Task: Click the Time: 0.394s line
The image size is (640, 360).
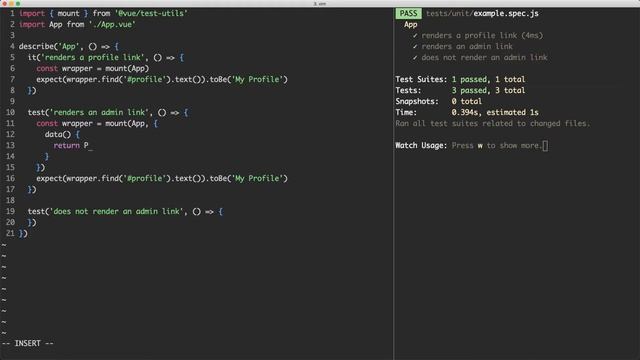Action: tap(467, 113)
